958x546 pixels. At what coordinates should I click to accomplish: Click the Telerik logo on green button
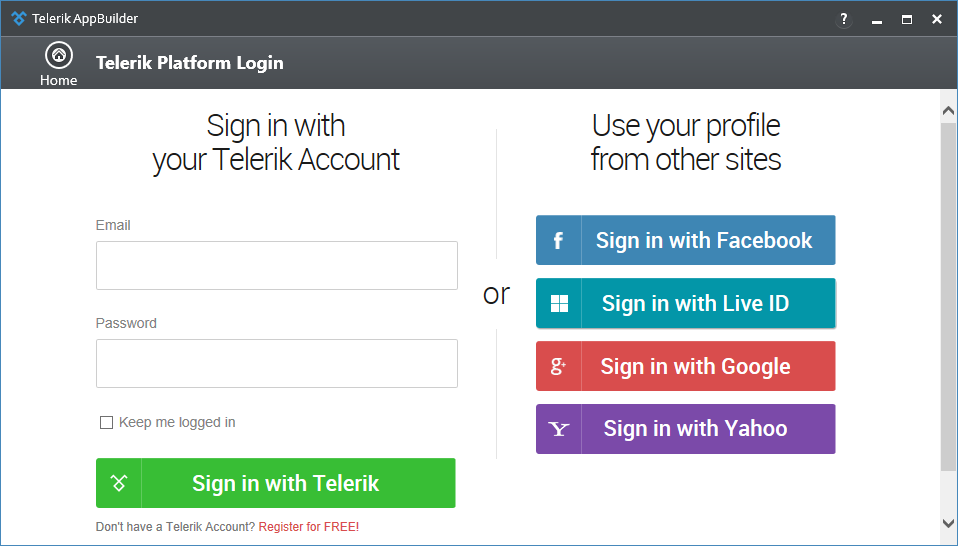(119, 484)
